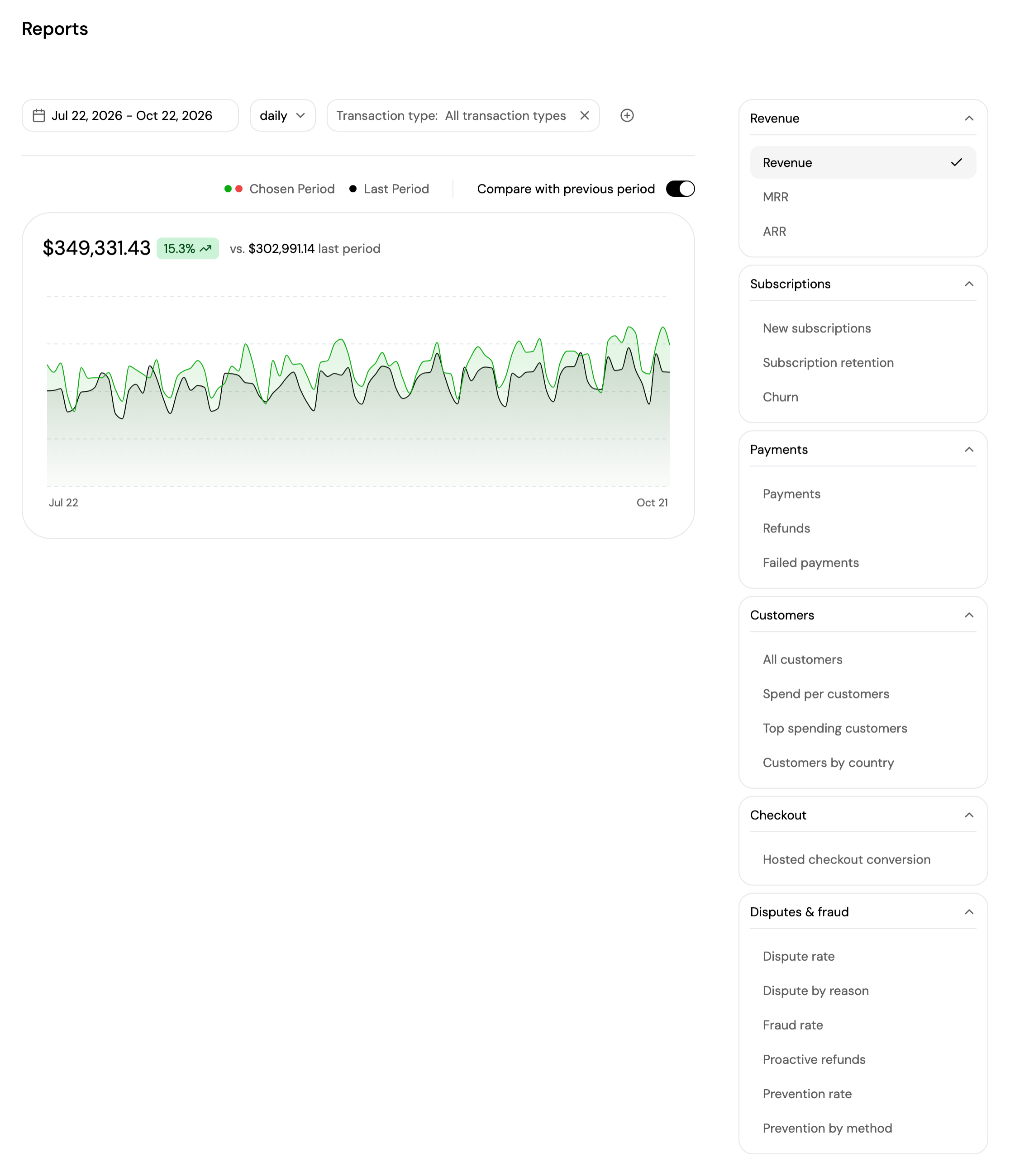Open All customers report

862,660
